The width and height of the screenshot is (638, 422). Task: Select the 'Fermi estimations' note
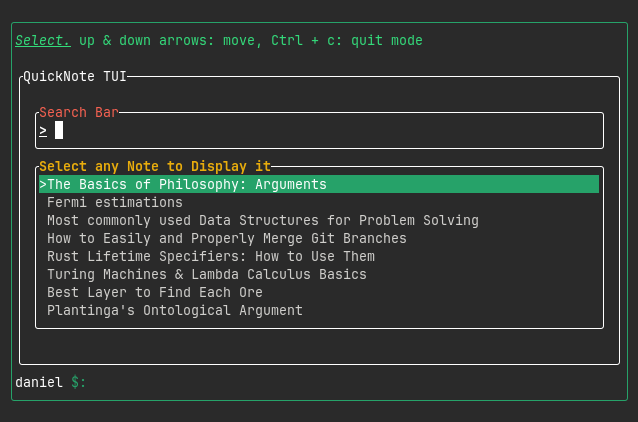coord(115,202)
